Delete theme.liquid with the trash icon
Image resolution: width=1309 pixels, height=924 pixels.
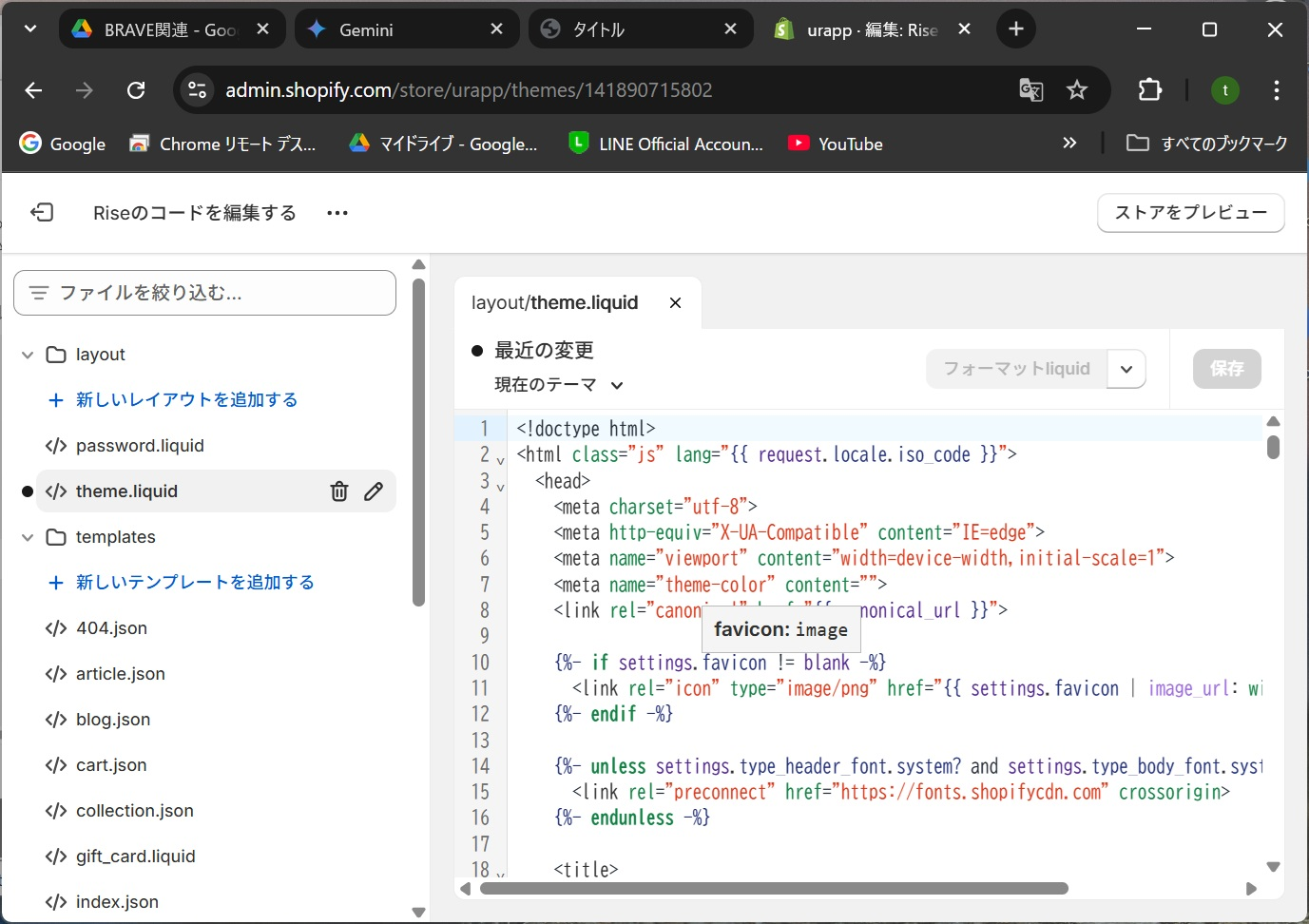coord(339,491)
